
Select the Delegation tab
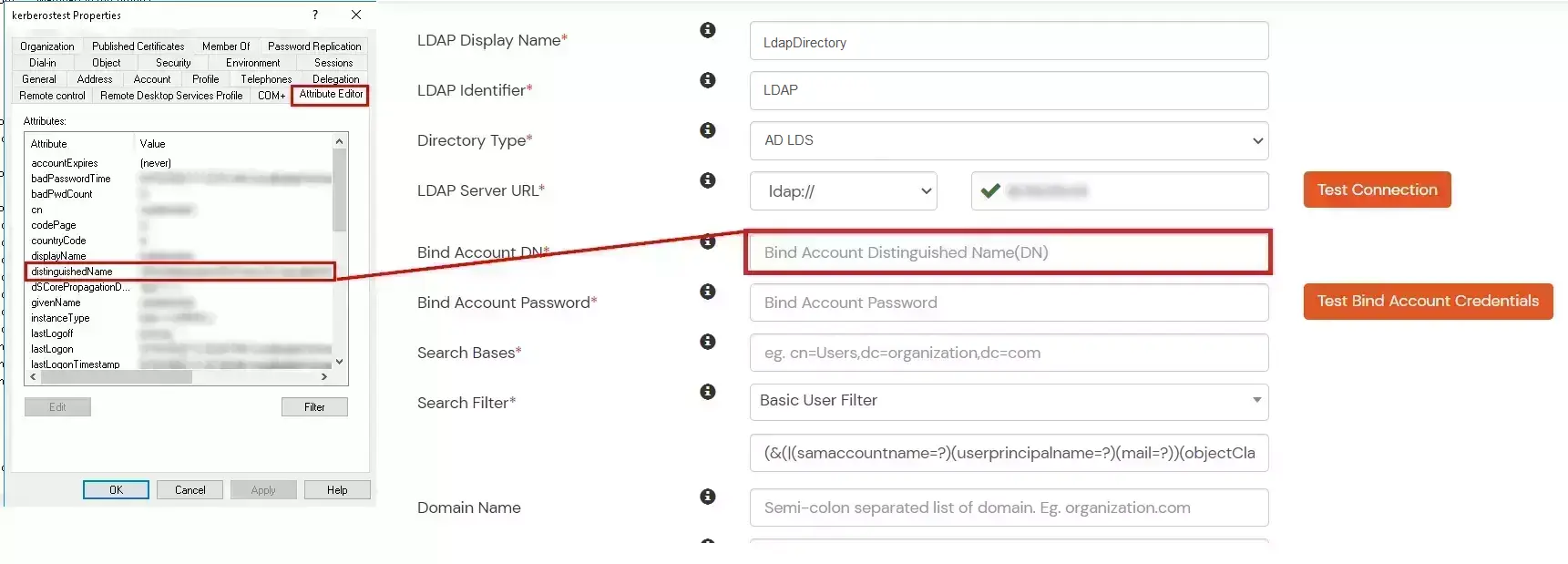tap(336, 79)
